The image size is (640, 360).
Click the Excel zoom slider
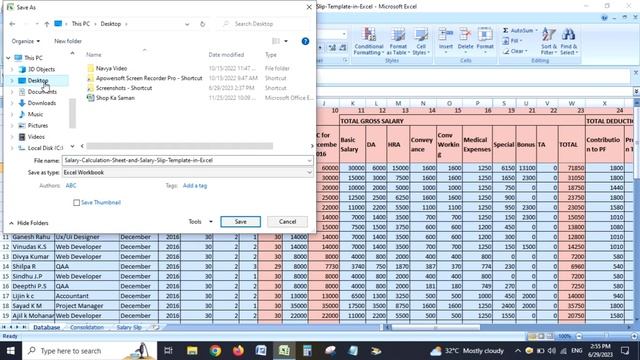(607, 336)
